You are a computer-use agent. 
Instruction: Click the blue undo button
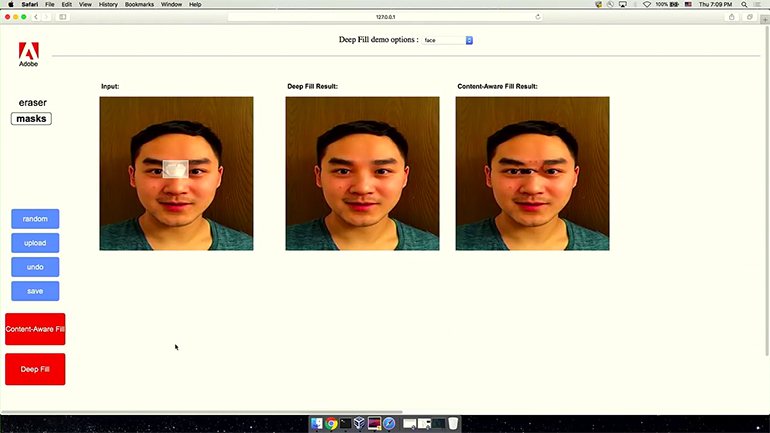pos(35,267)
